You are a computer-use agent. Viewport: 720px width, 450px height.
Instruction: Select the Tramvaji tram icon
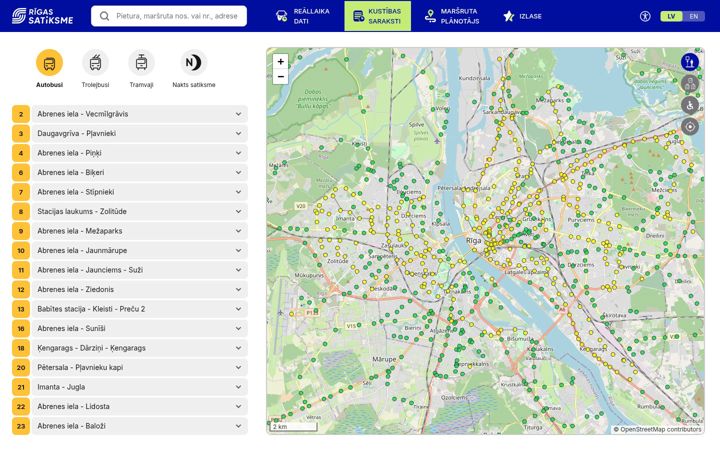pos(141,63)
